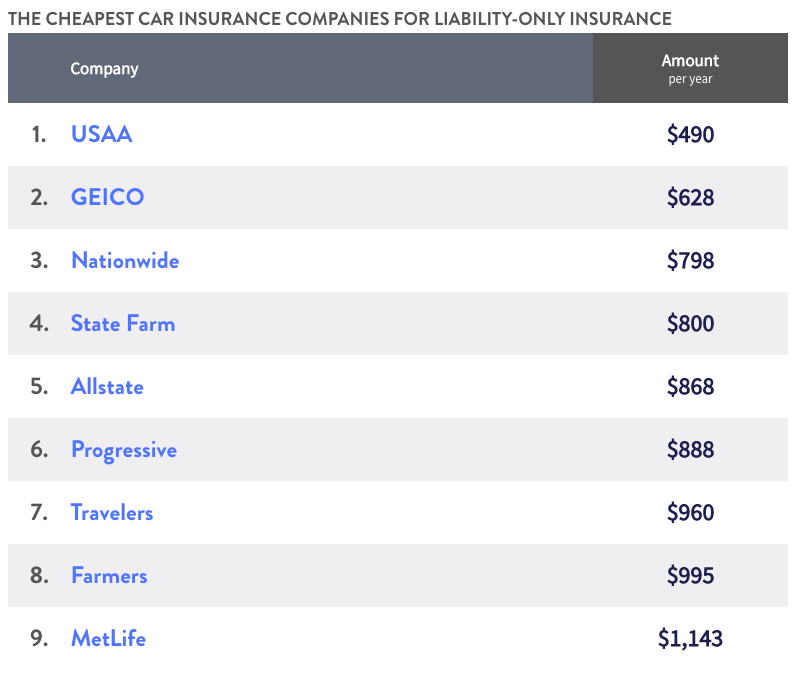Screen dimensions: 800x684
Task: Click the $490 USAA amount
Action: [x=690, y=134]
